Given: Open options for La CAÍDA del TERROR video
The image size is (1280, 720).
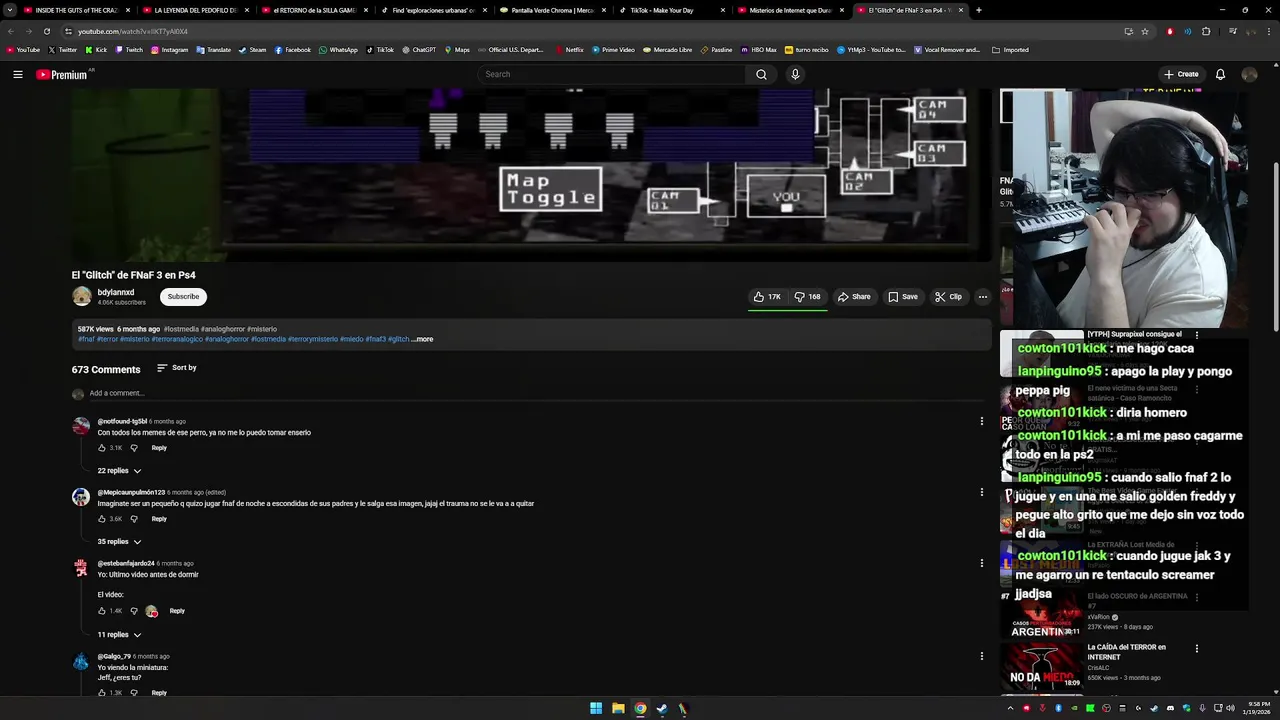Looking at the screenshot, I should (x=1196, y=648).
